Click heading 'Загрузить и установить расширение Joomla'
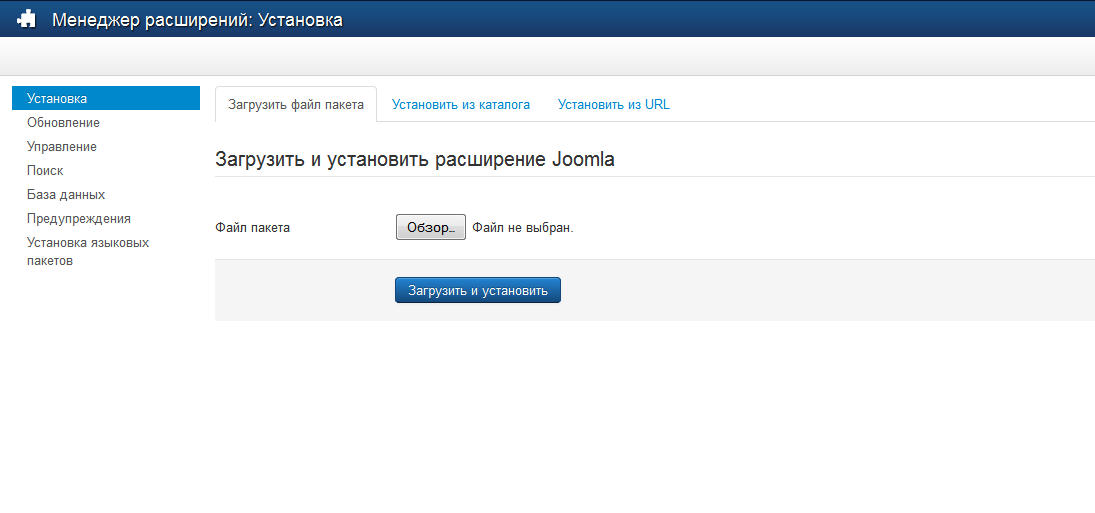Image resolution: width=1095 pixels, height=513 pixels. [415, 159]
